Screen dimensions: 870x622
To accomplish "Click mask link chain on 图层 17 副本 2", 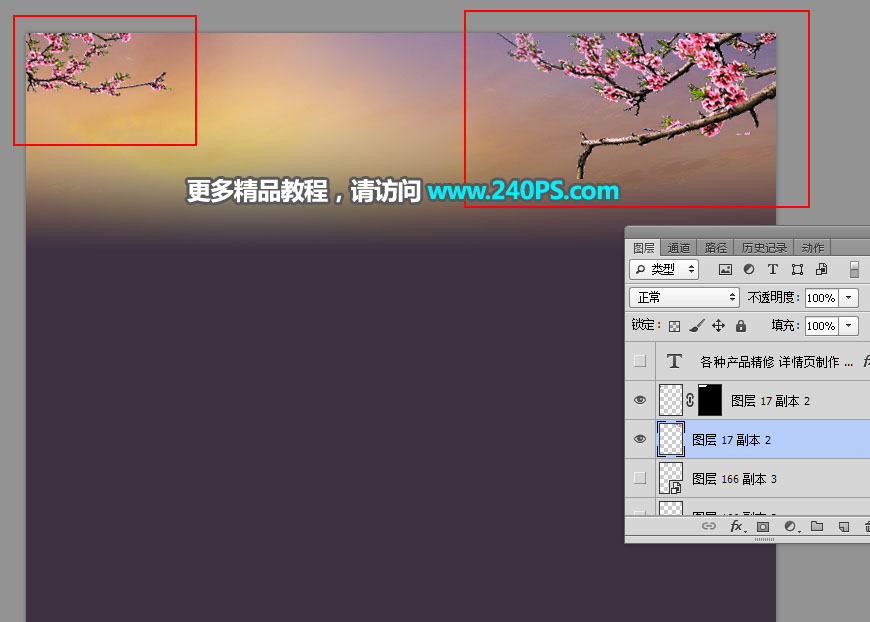I will point(690,400).
